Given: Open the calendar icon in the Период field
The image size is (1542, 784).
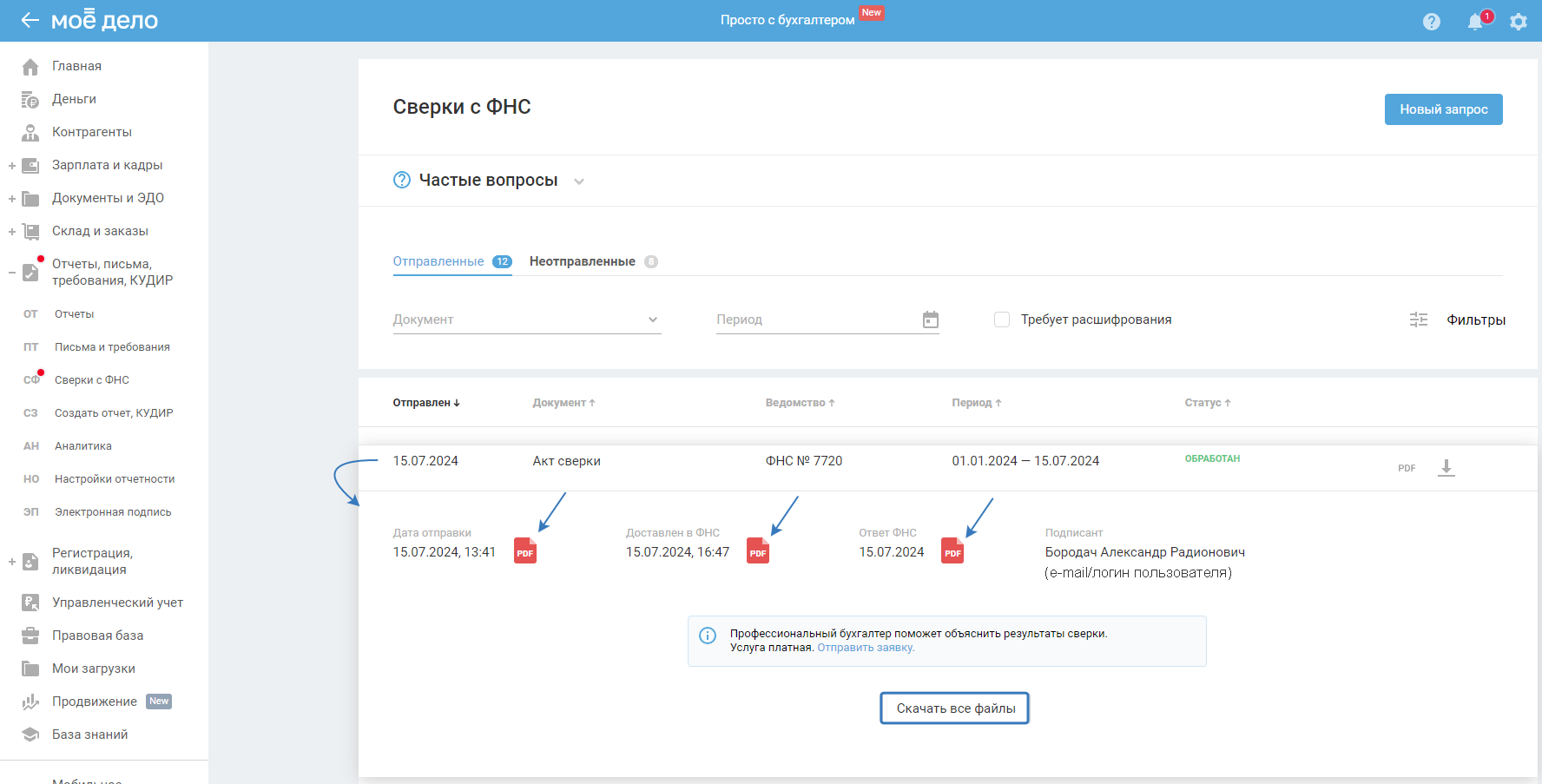Looking at the screenshot, I should pos(931,320).
